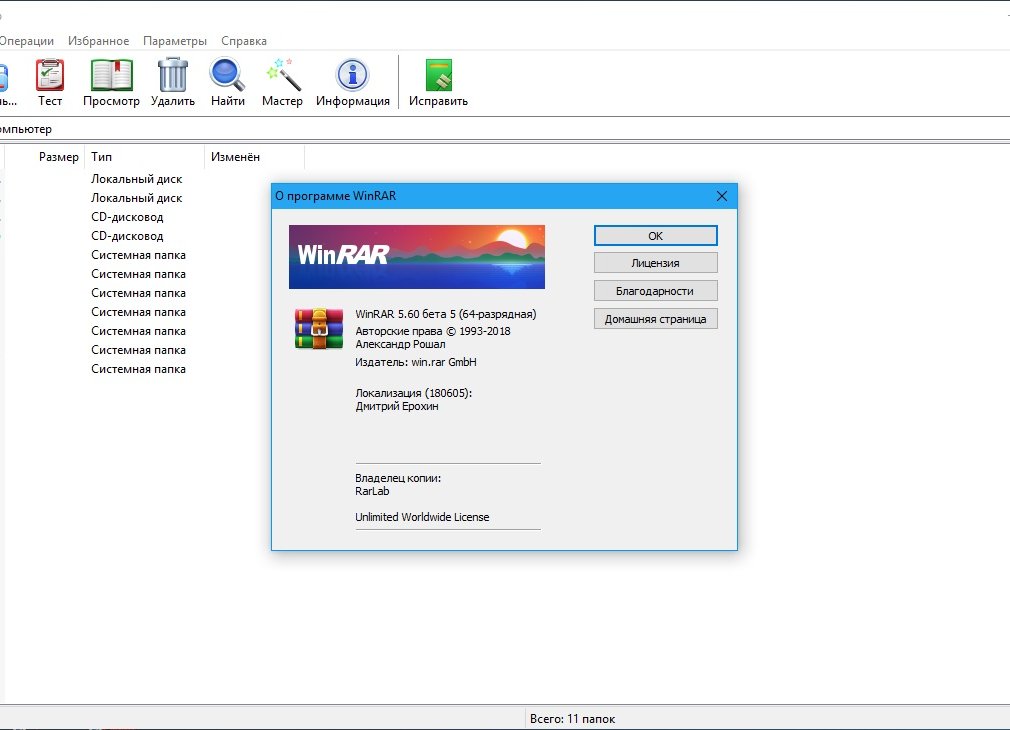Confirm the dialog with OK

(655, 236)
